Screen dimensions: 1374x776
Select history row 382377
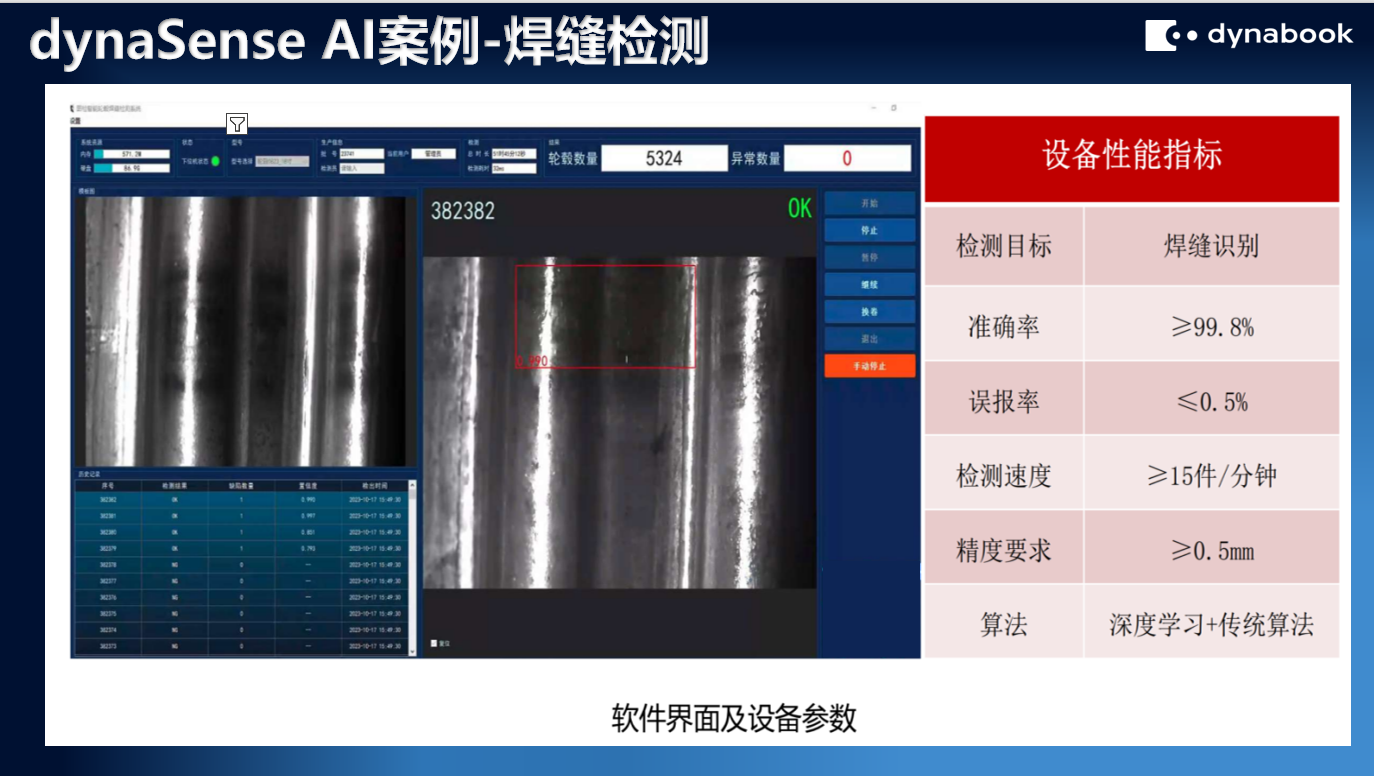(x=241, y=581)
